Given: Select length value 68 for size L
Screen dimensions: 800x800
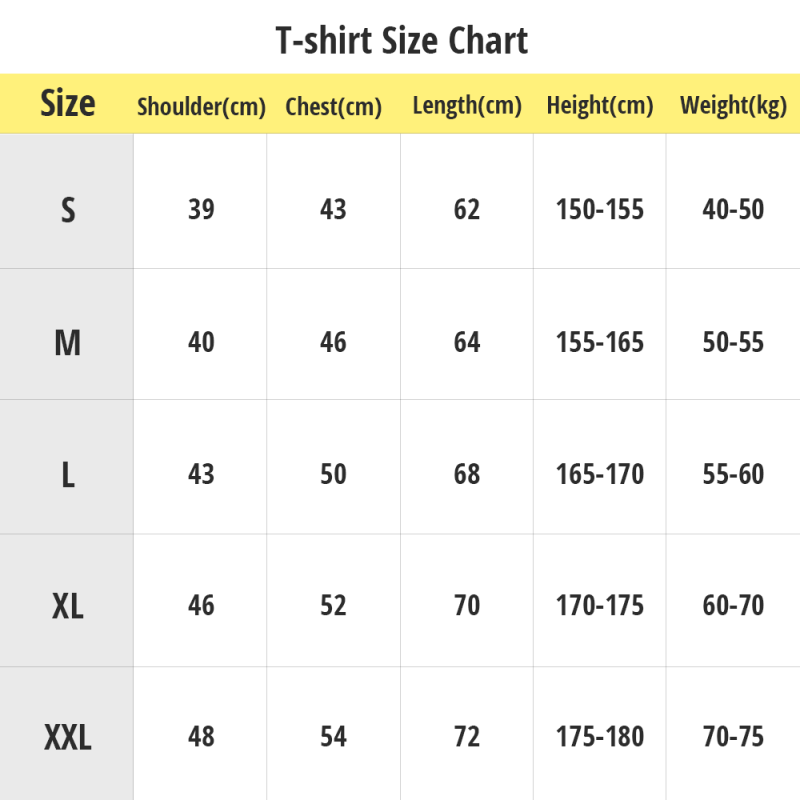Looking at the screenshot, I should click(x=467, y=474).
